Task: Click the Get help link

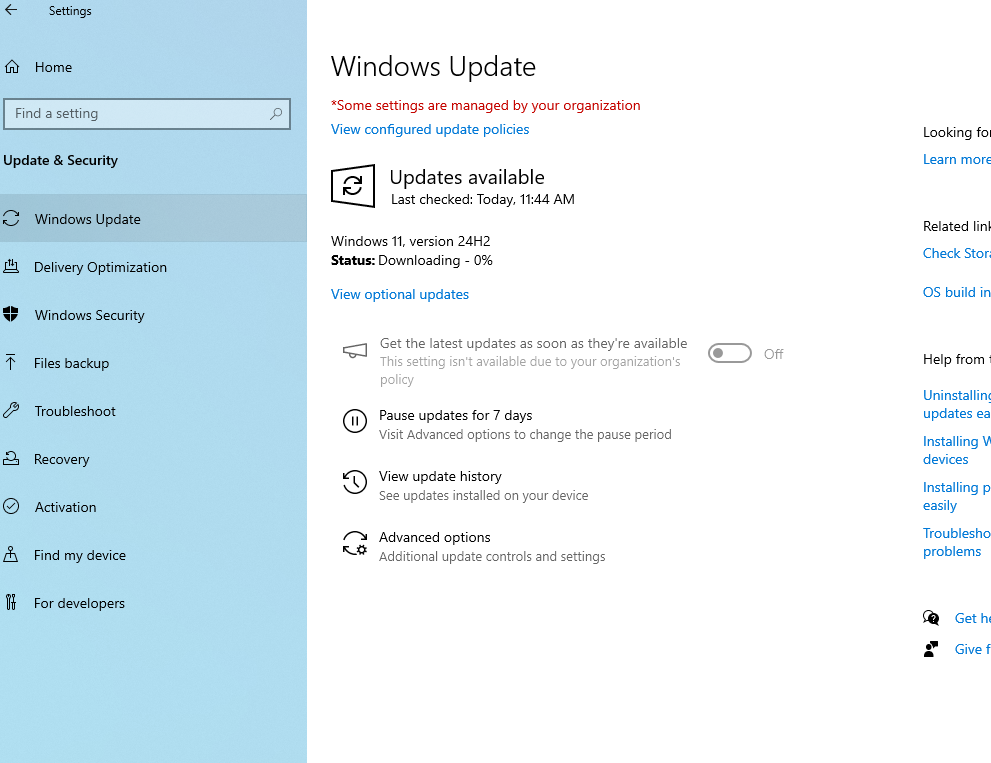Action: 972,618
